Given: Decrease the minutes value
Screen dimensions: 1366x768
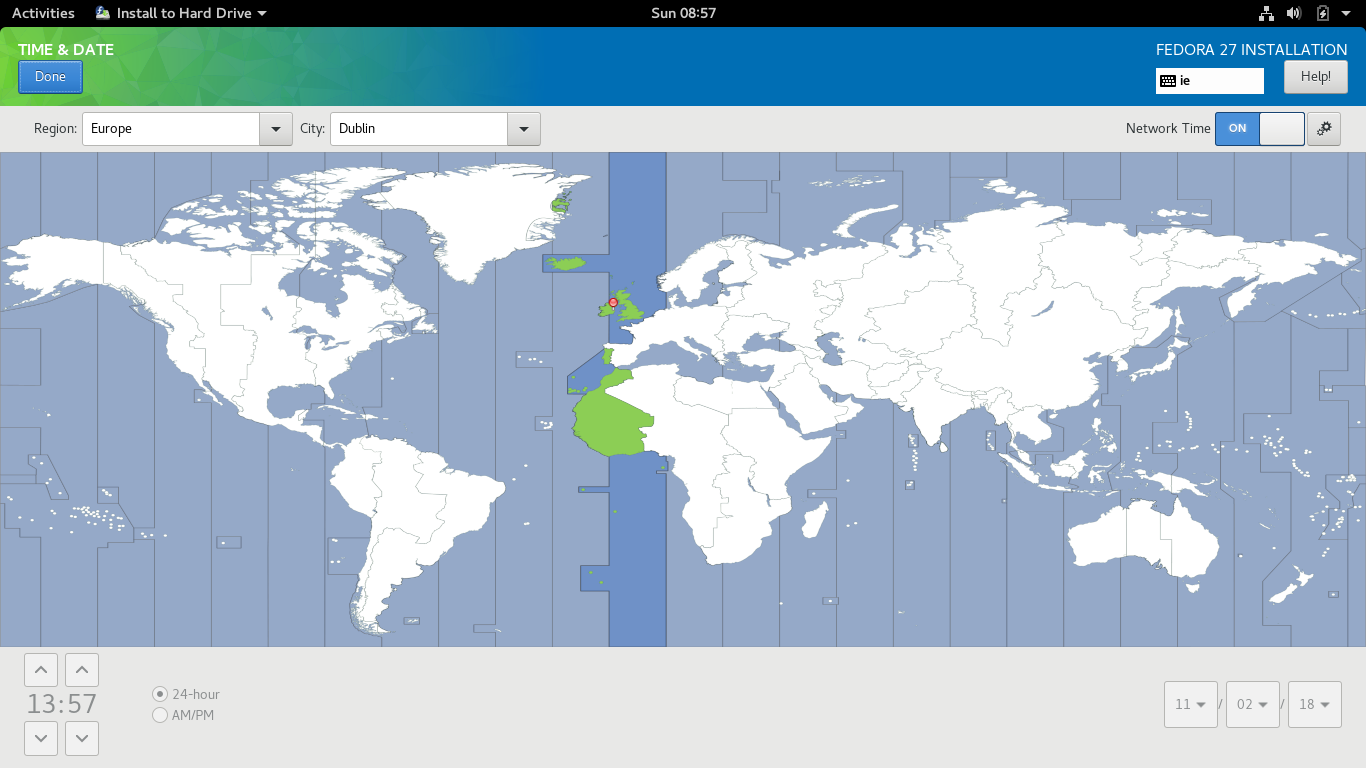Looking at the screenshot, I should click(x=82, y=738).
